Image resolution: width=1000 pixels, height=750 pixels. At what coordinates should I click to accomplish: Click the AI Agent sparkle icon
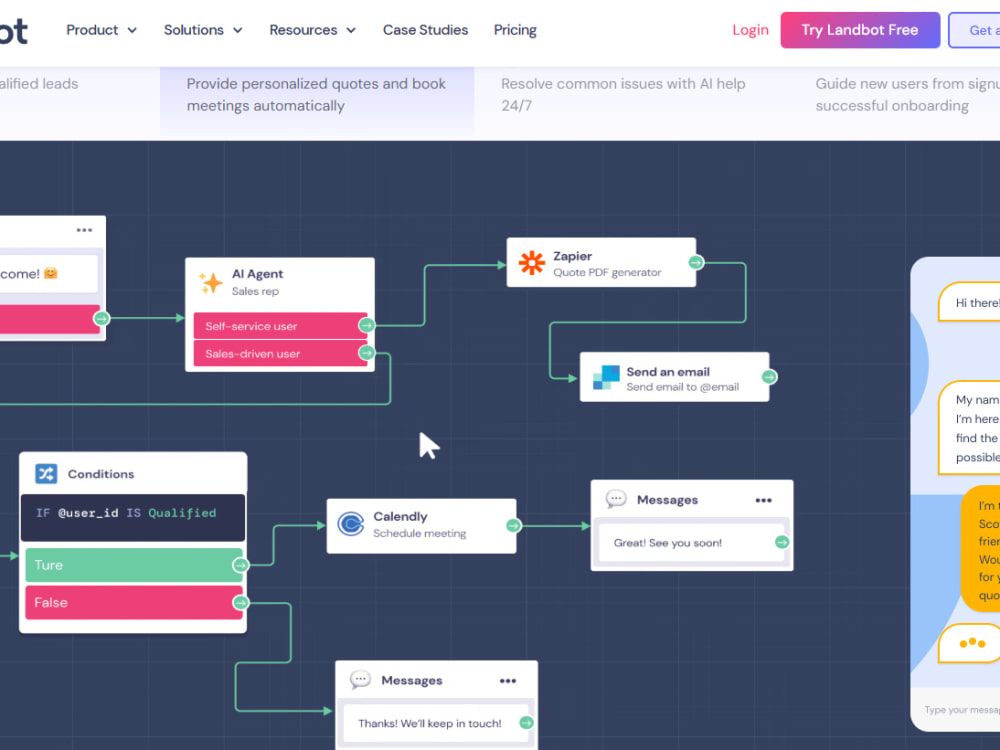click(x=210, y=282)
